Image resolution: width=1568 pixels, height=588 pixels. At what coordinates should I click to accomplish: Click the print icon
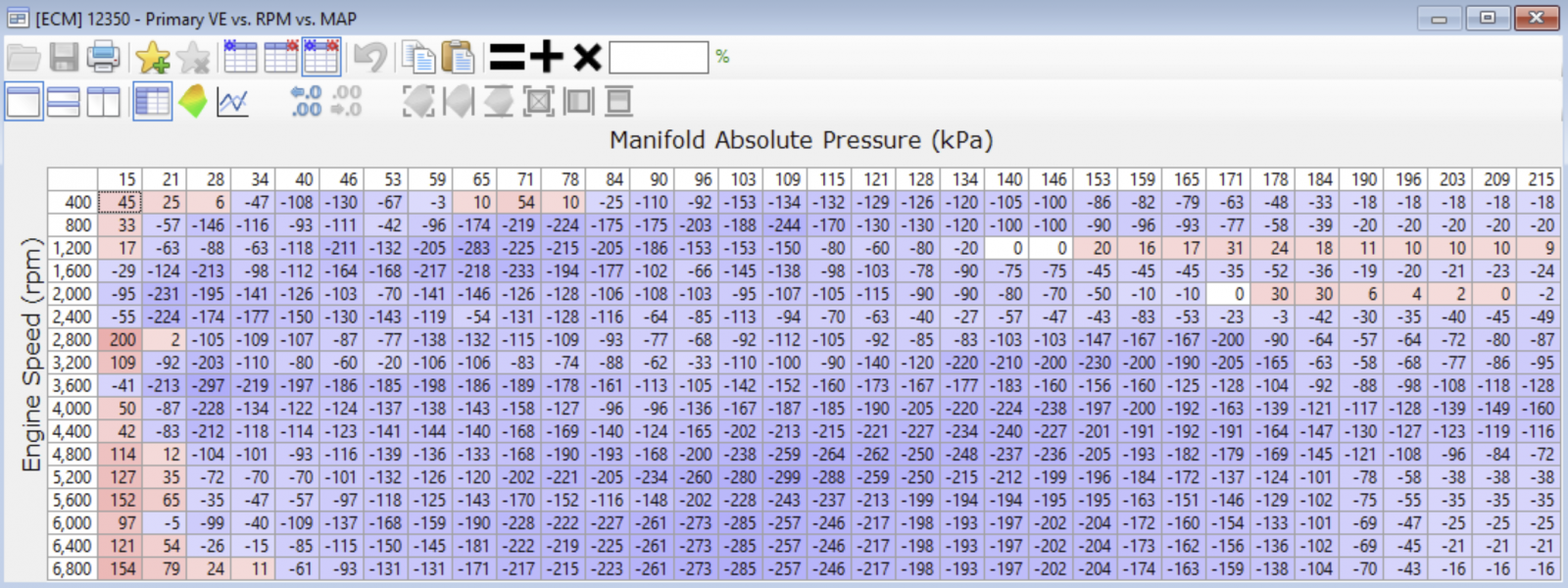[x=103, y=57]
